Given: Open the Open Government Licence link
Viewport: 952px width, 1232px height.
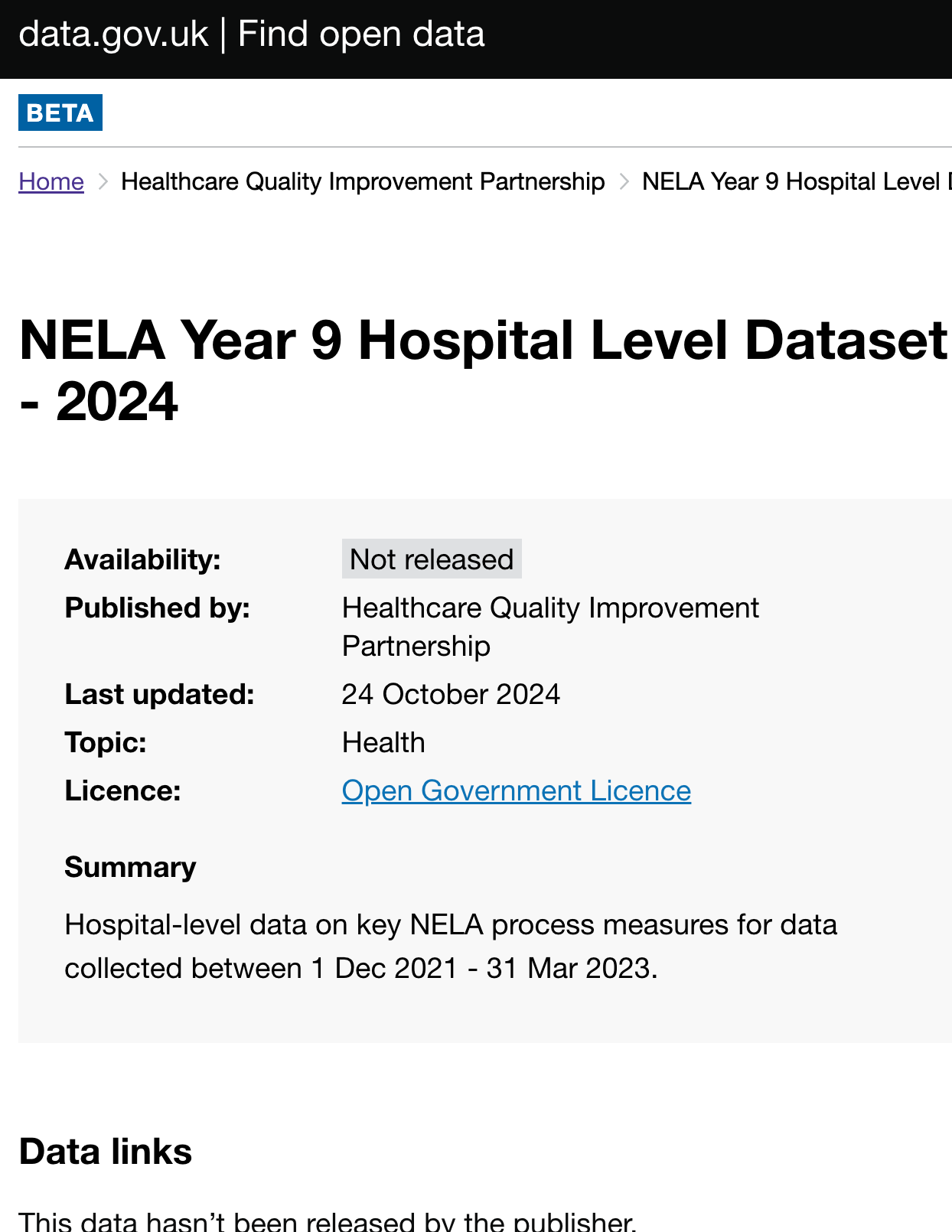Looking at the screenshot, I should click(x=517, y=790).
